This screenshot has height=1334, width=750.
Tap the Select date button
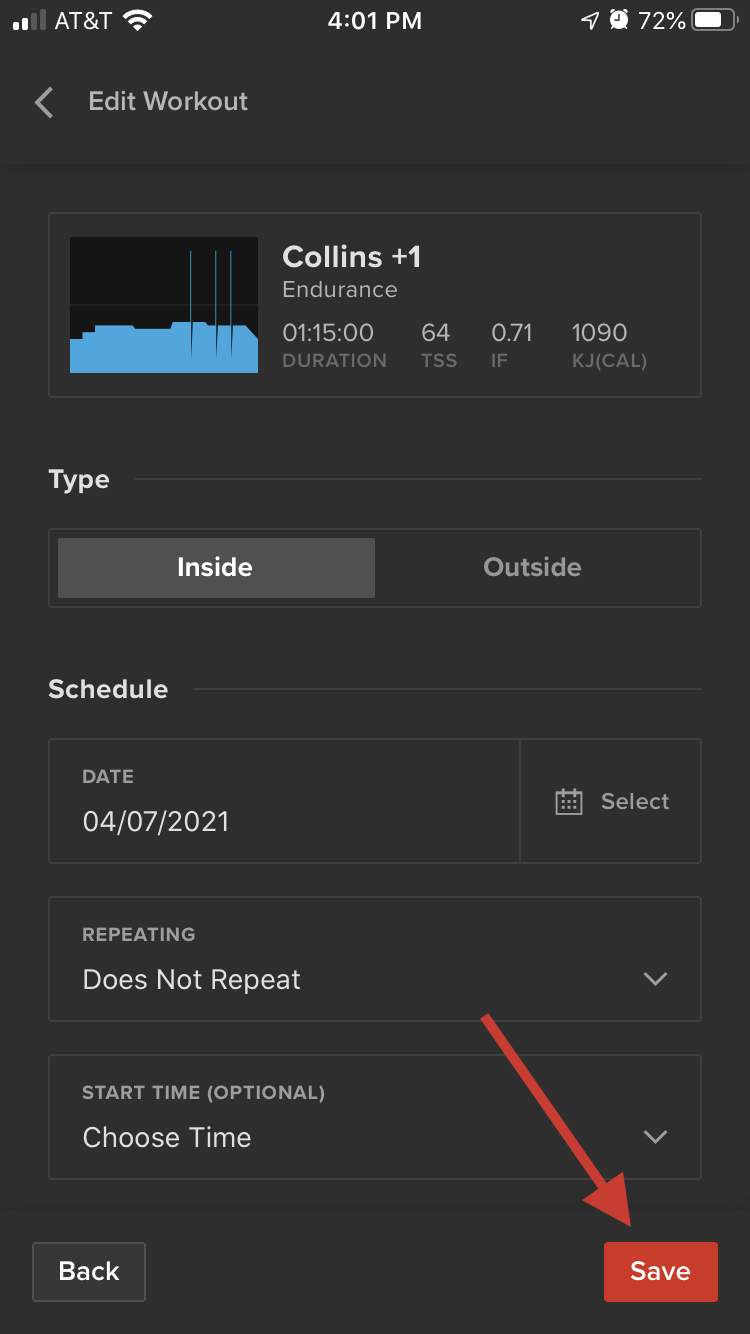(x=611, y=801)
